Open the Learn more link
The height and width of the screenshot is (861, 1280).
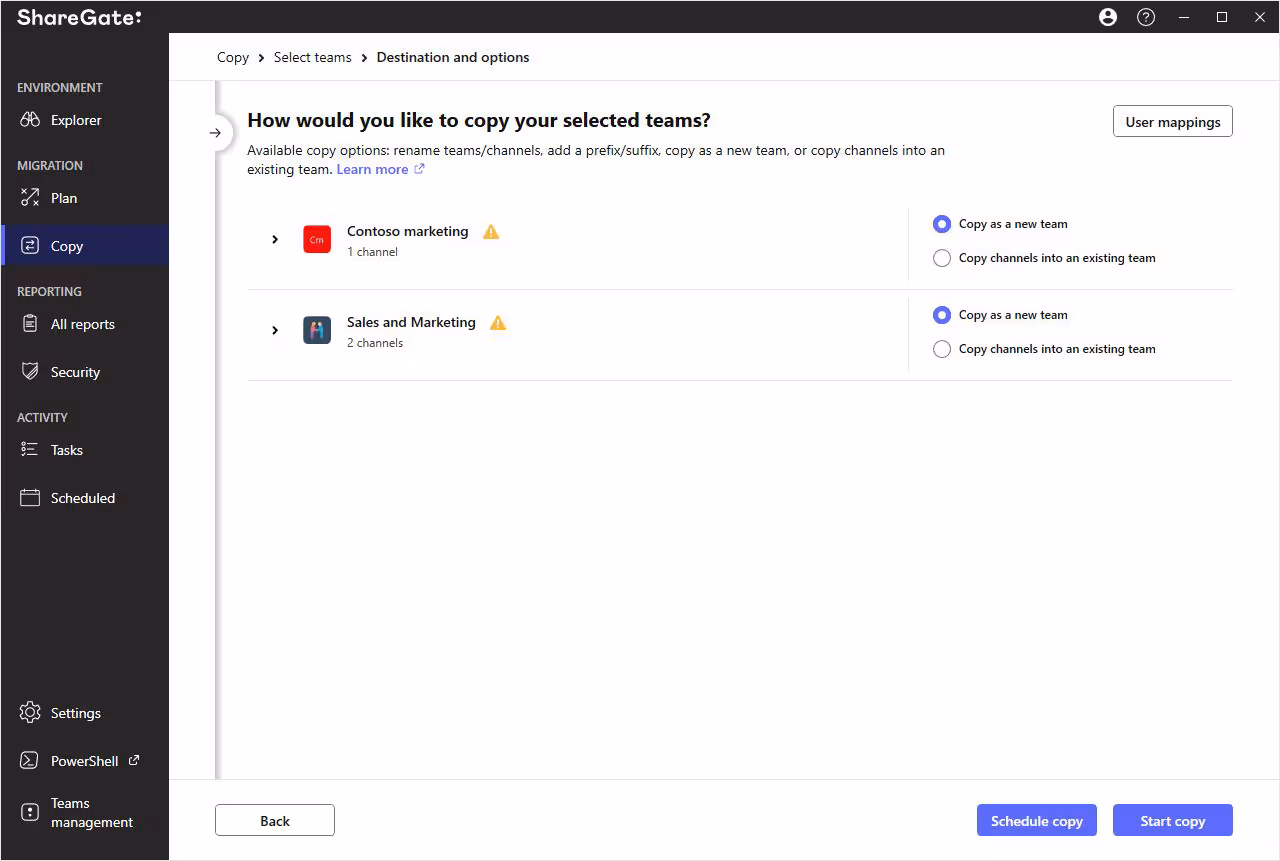click(372, 169)
